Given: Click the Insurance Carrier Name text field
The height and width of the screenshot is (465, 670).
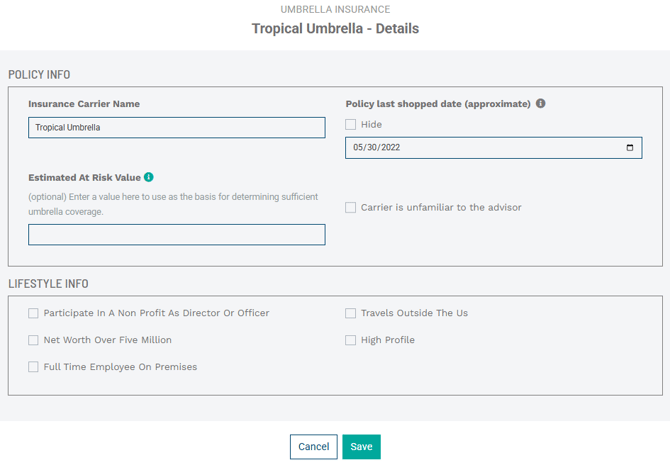Looking at the screenshot, I should coord(177,128).
